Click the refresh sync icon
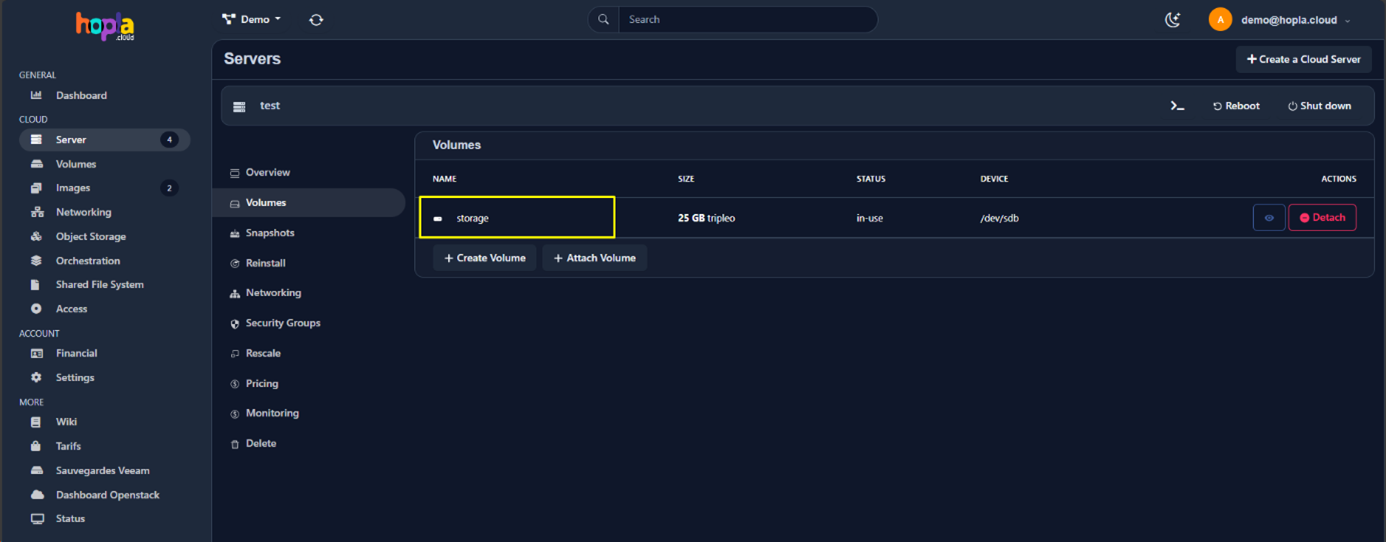This screenshot has height=542, width=1386. point(316,19)
